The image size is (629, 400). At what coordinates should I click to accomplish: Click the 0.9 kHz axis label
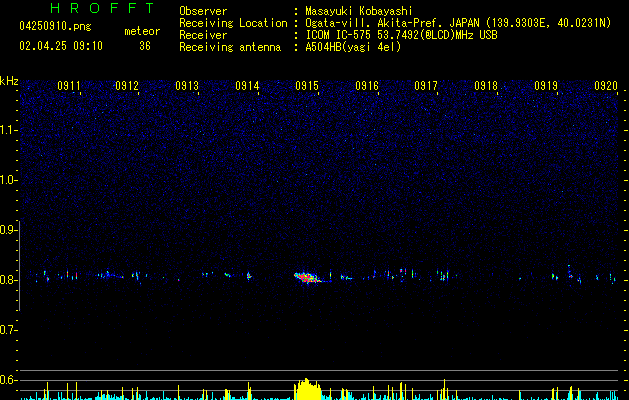click(8, 230)
